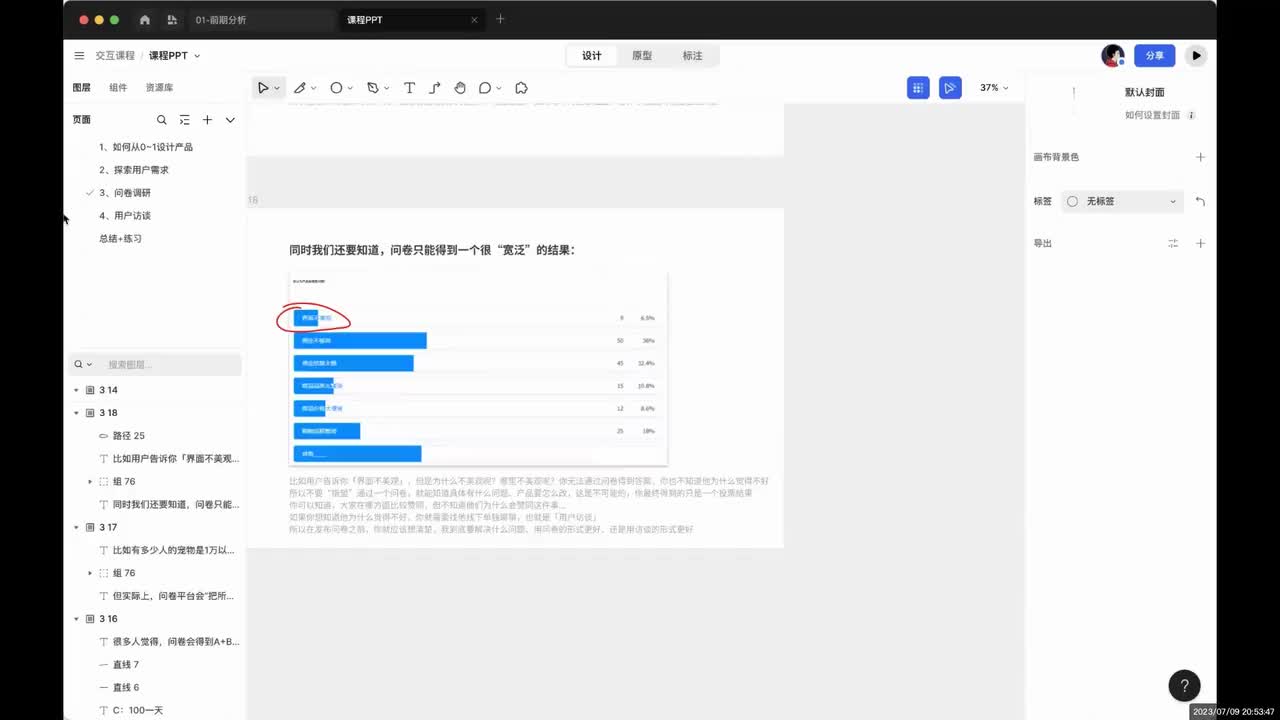Open a new window tab with plus
This screenshot has width=1280, height=720.
tap(501, 19)
